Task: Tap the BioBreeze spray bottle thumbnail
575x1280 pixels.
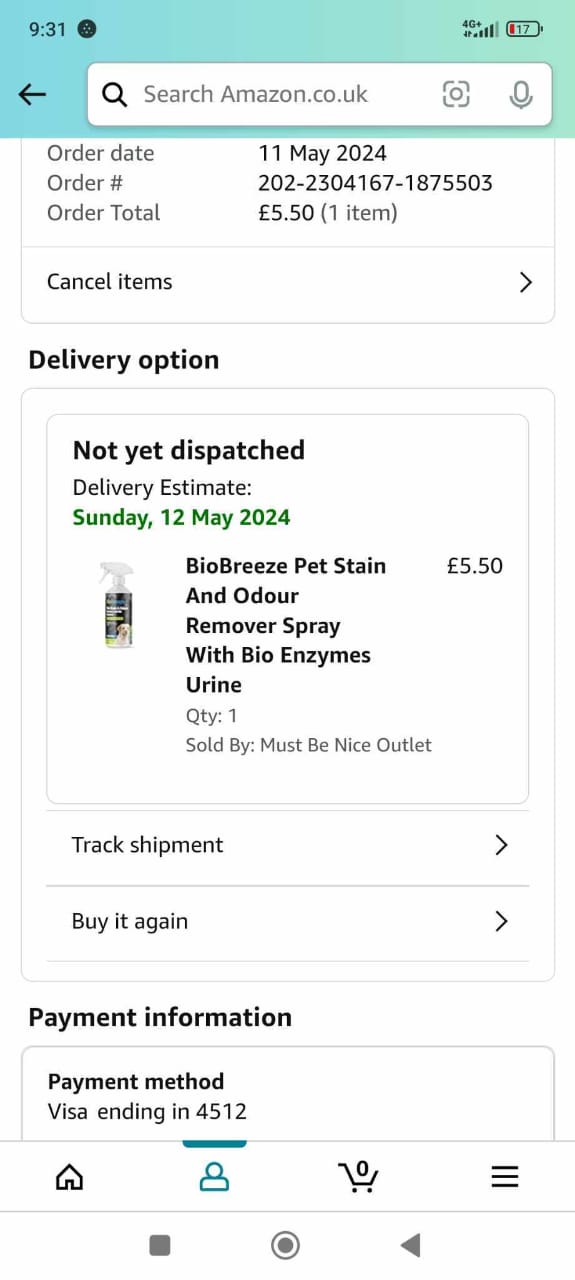Action: tap(116, 605)
